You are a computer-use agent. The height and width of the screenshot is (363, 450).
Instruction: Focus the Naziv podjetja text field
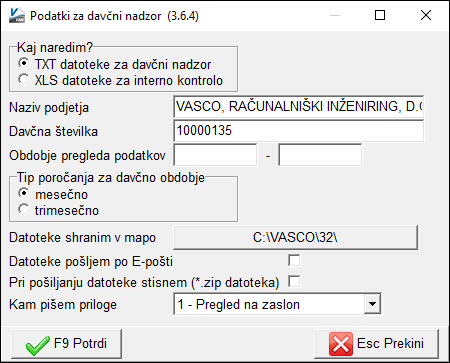click(x=299, y=107)
